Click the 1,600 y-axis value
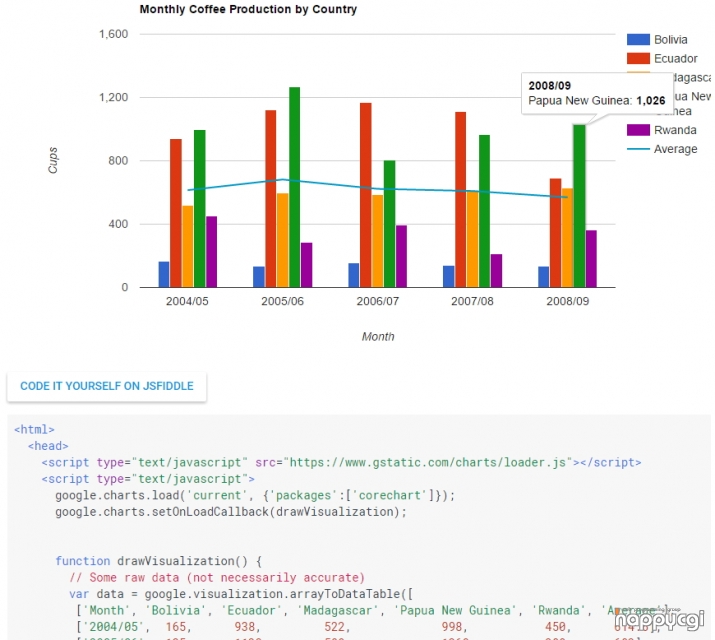The height and width of the screenshot is (640, 715). click(x=114, y=34)
